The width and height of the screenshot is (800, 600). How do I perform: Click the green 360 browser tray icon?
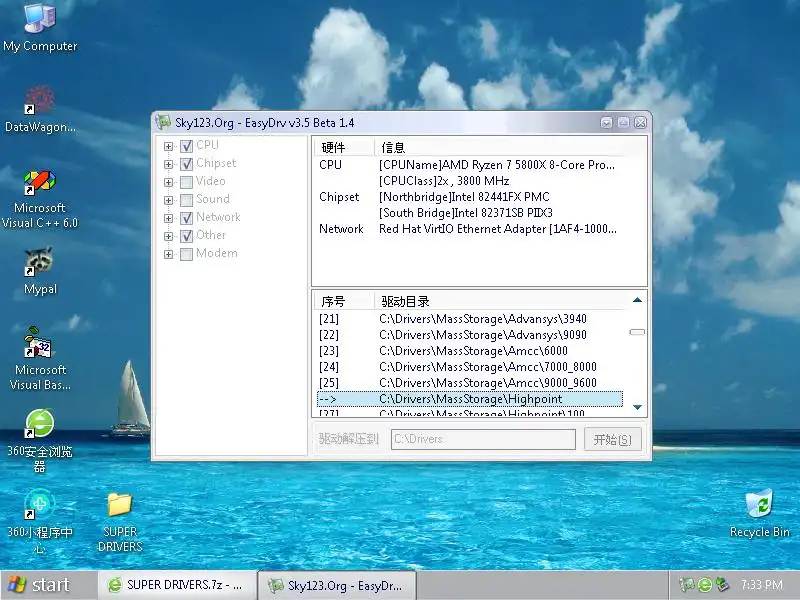coord(705,585)
